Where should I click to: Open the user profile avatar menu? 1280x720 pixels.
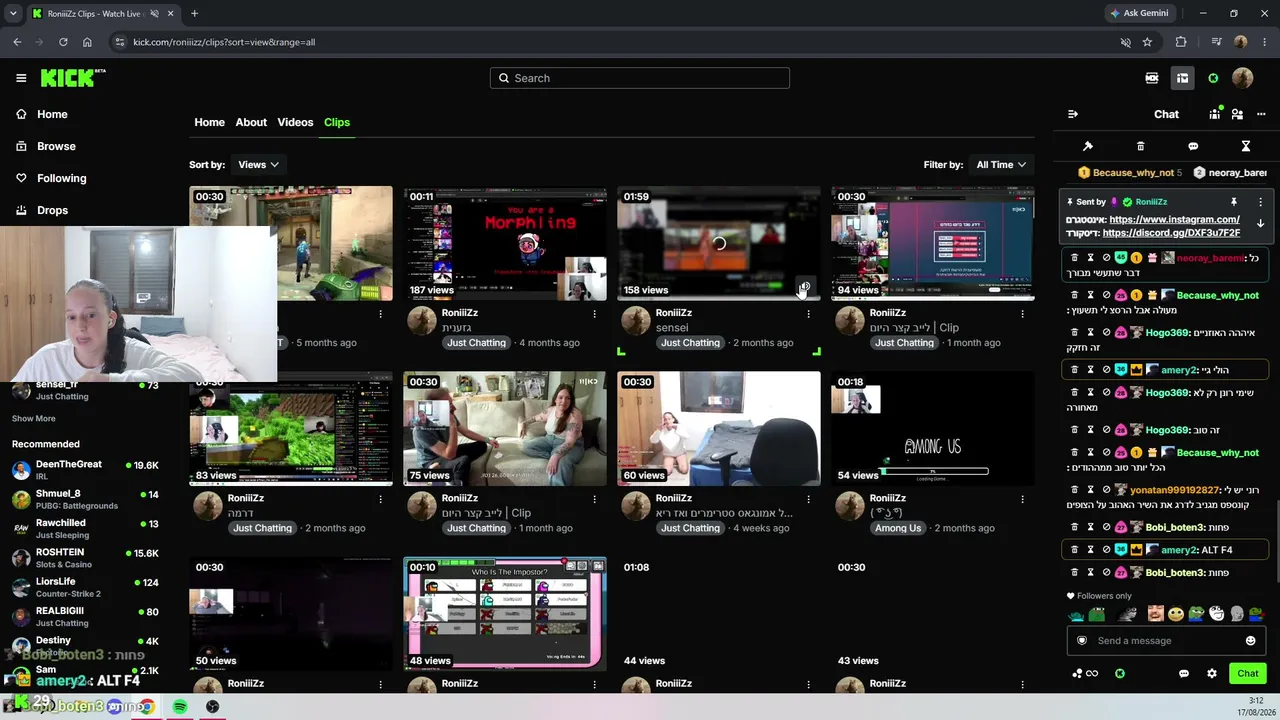pyautogui.click(x=1243, y=78)
